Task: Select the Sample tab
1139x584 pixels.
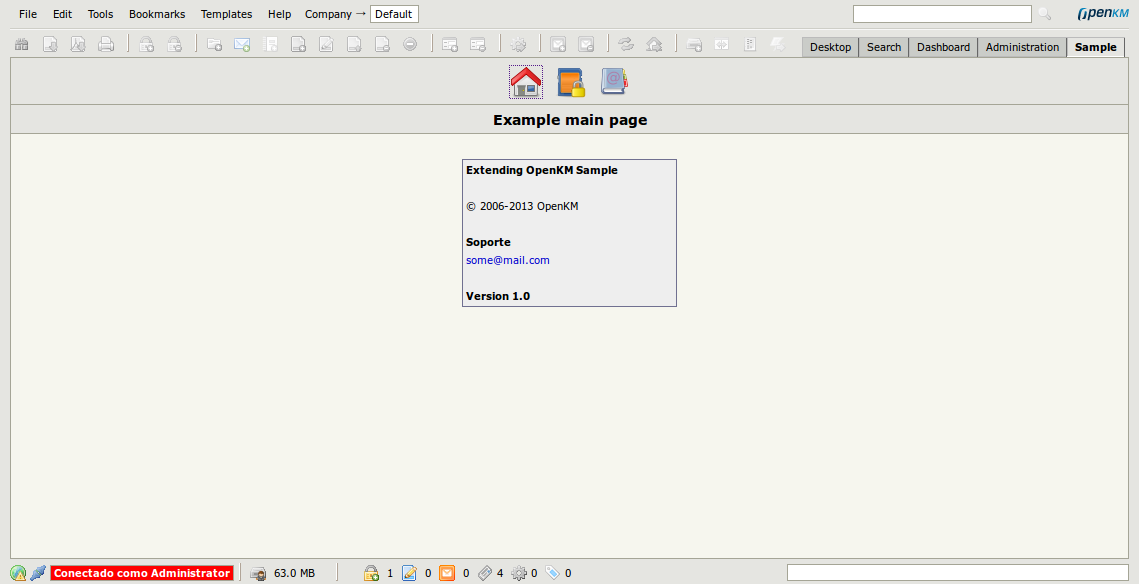Action: [1095, 47]
